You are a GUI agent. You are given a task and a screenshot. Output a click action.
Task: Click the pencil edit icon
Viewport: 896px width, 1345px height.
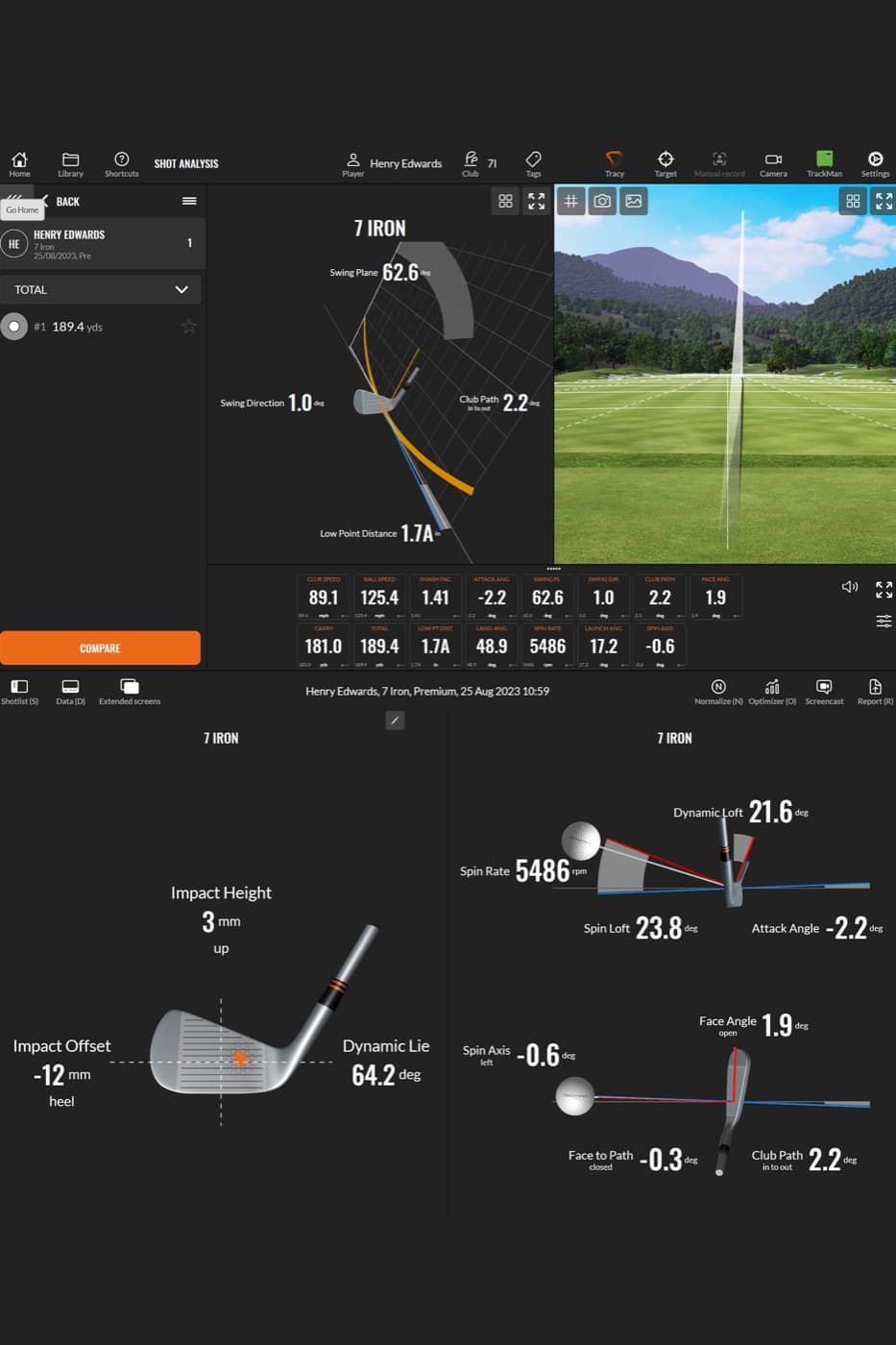coord(395,720)
